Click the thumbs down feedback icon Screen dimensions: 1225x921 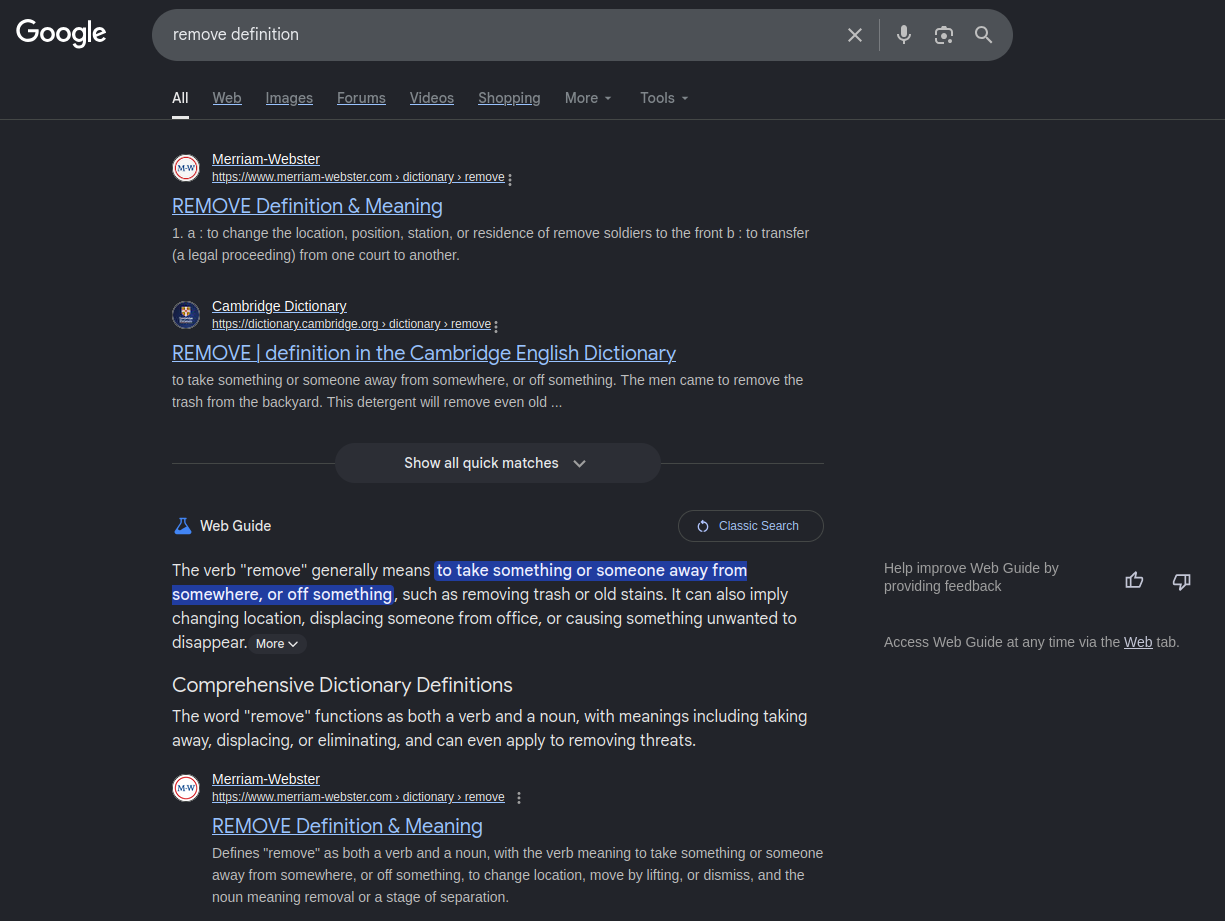pyautogui.click(x=1181, y=580)
